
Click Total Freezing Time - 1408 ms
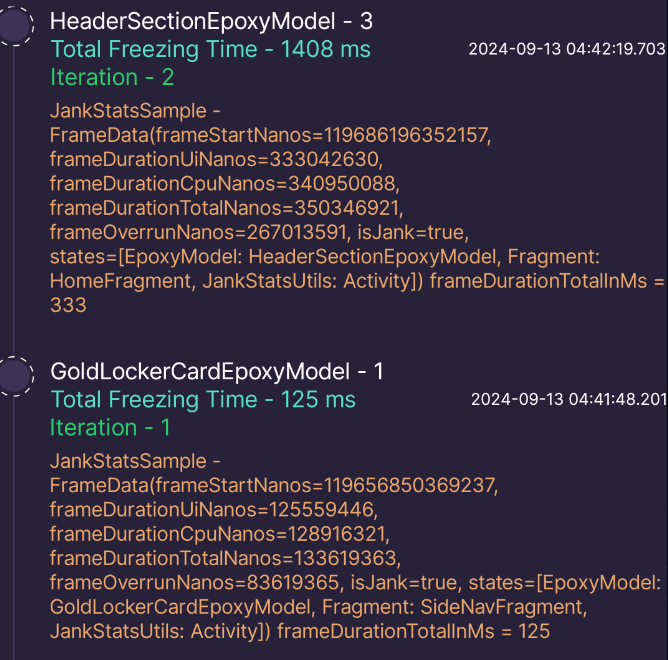click(210, 49)
